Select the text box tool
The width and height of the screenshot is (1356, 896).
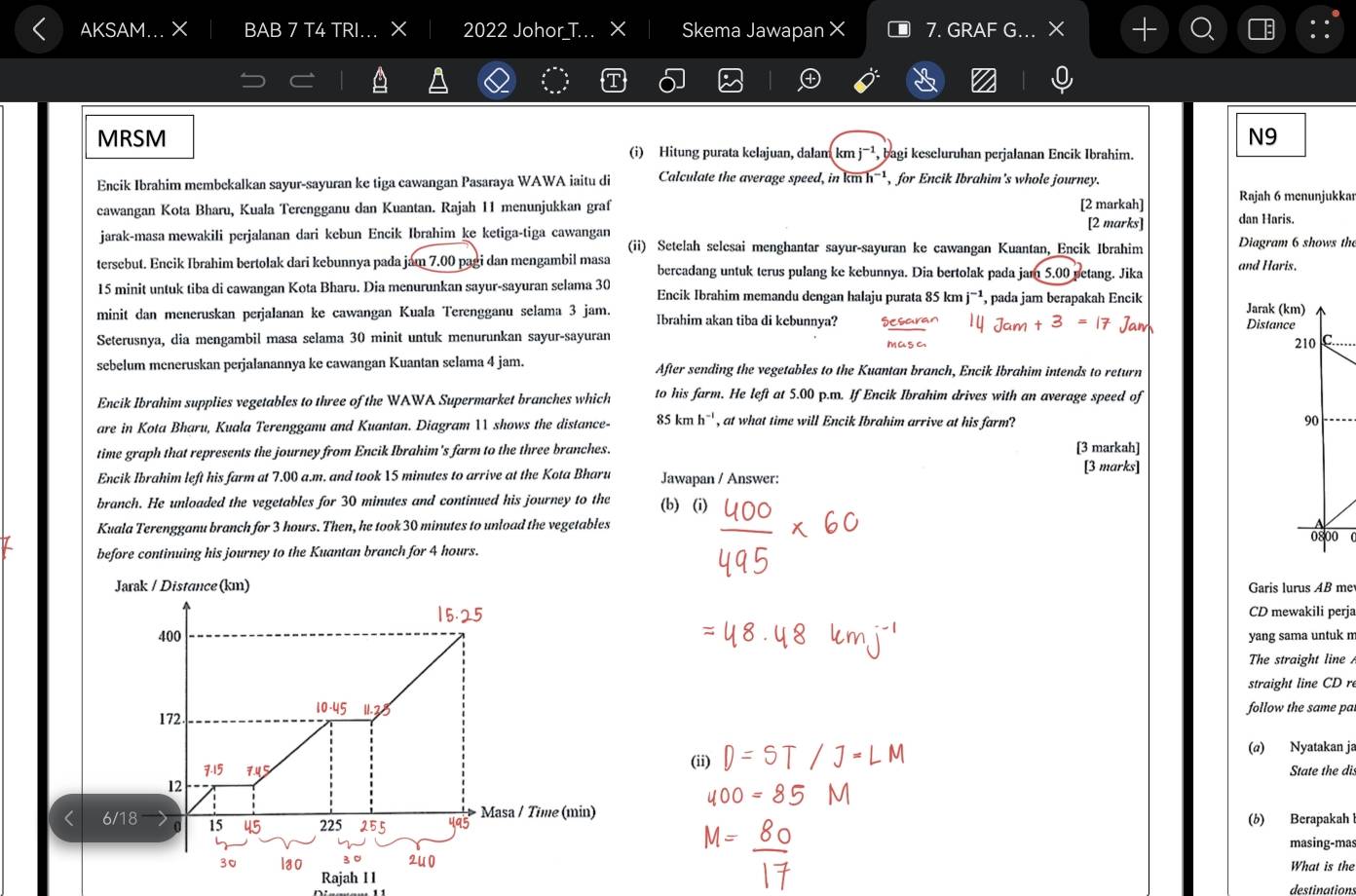coord(613,81)
